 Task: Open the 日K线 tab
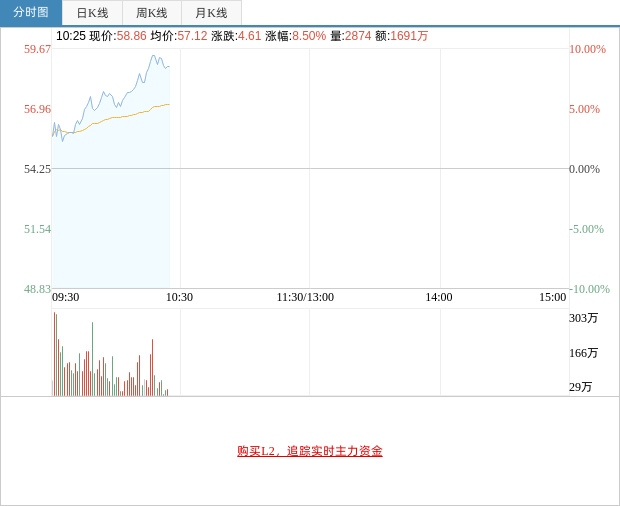pos(92,13)
